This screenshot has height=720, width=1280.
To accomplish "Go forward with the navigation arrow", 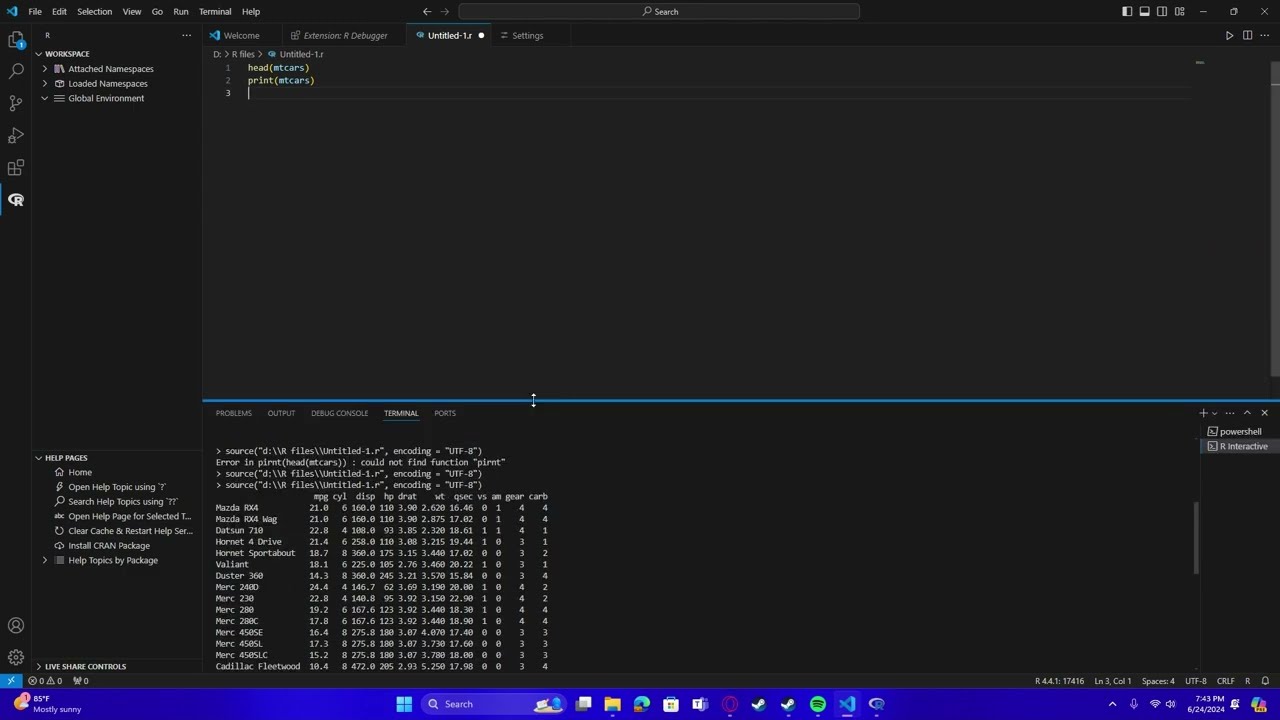I will coord(445,12).
